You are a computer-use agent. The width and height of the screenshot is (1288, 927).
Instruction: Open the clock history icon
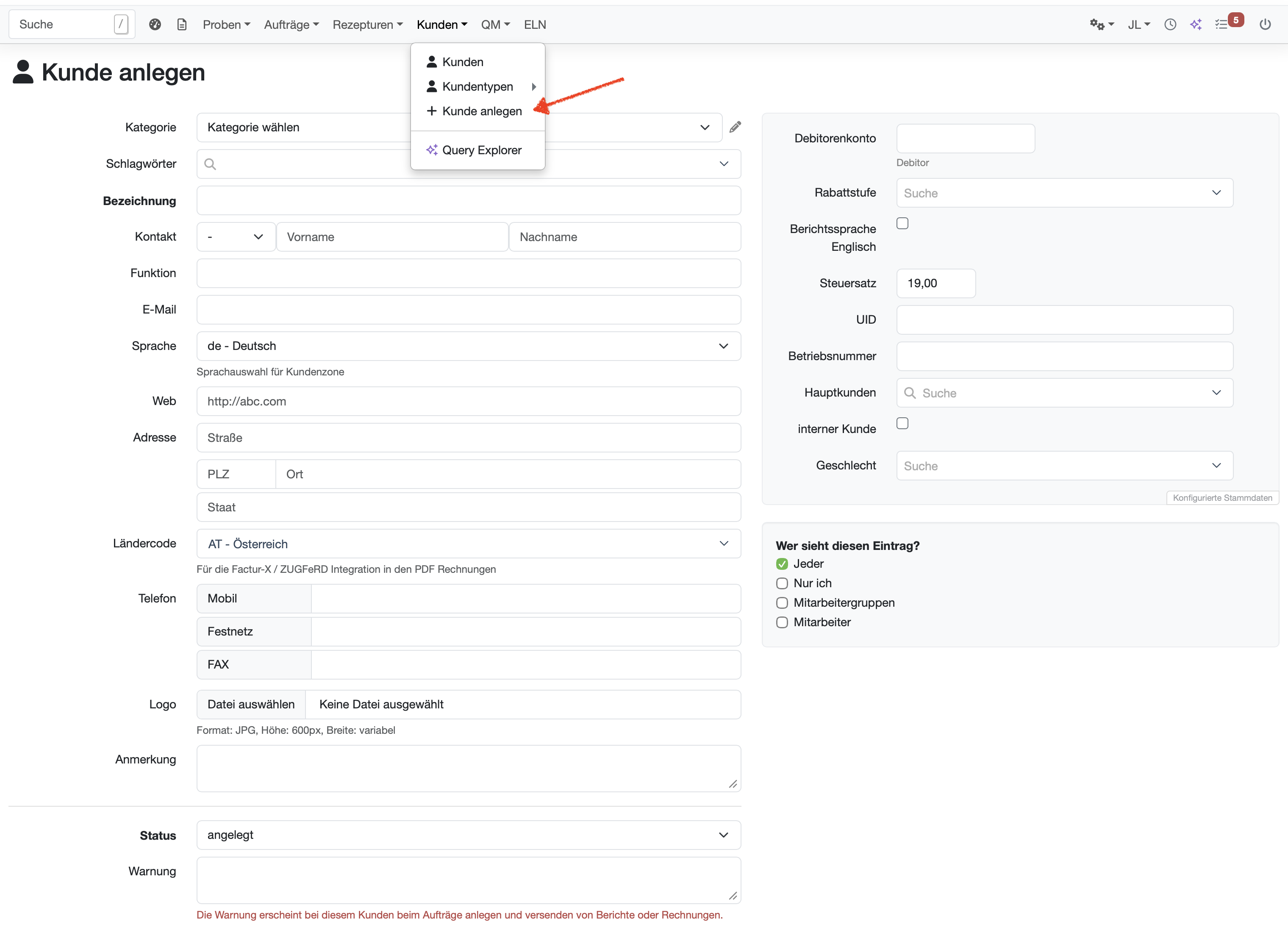(x=1170, y=25)
